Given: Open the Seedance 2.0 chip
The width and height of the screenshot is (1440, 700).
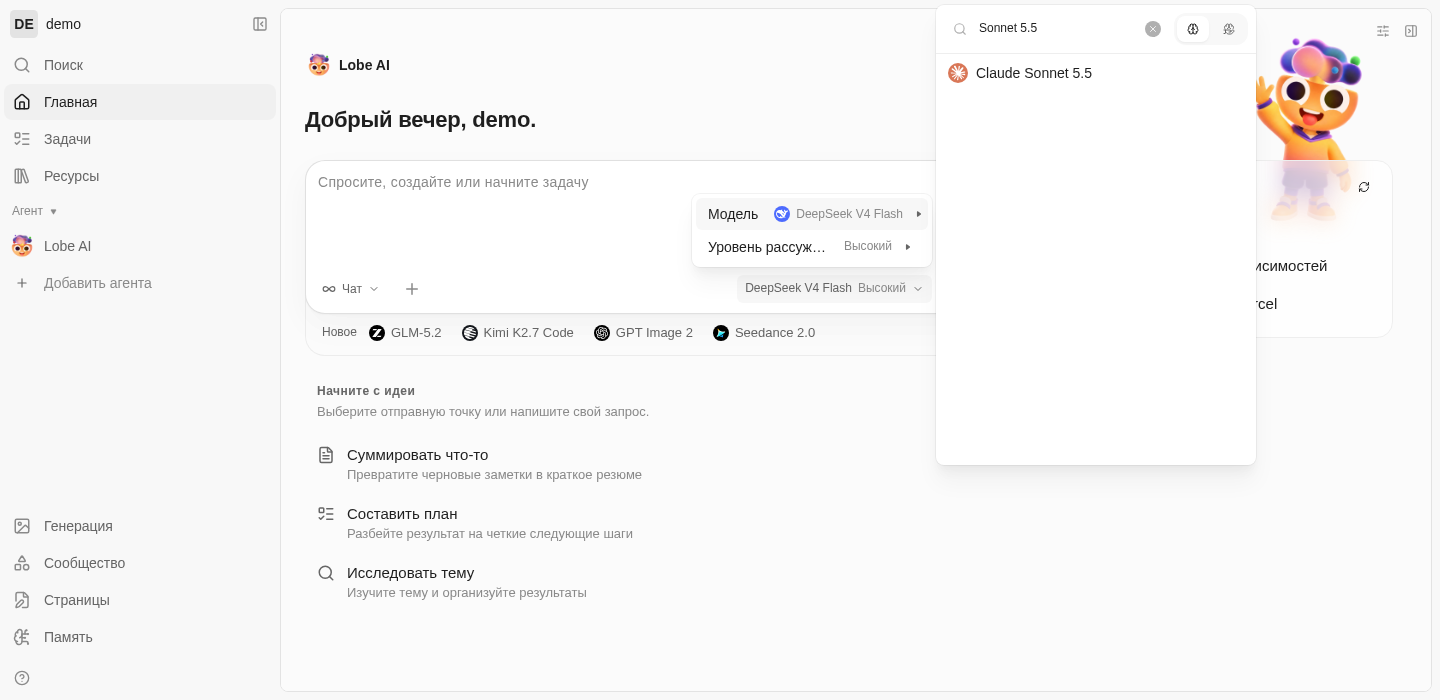Looking at the screenshot, I should click(764, 333).
